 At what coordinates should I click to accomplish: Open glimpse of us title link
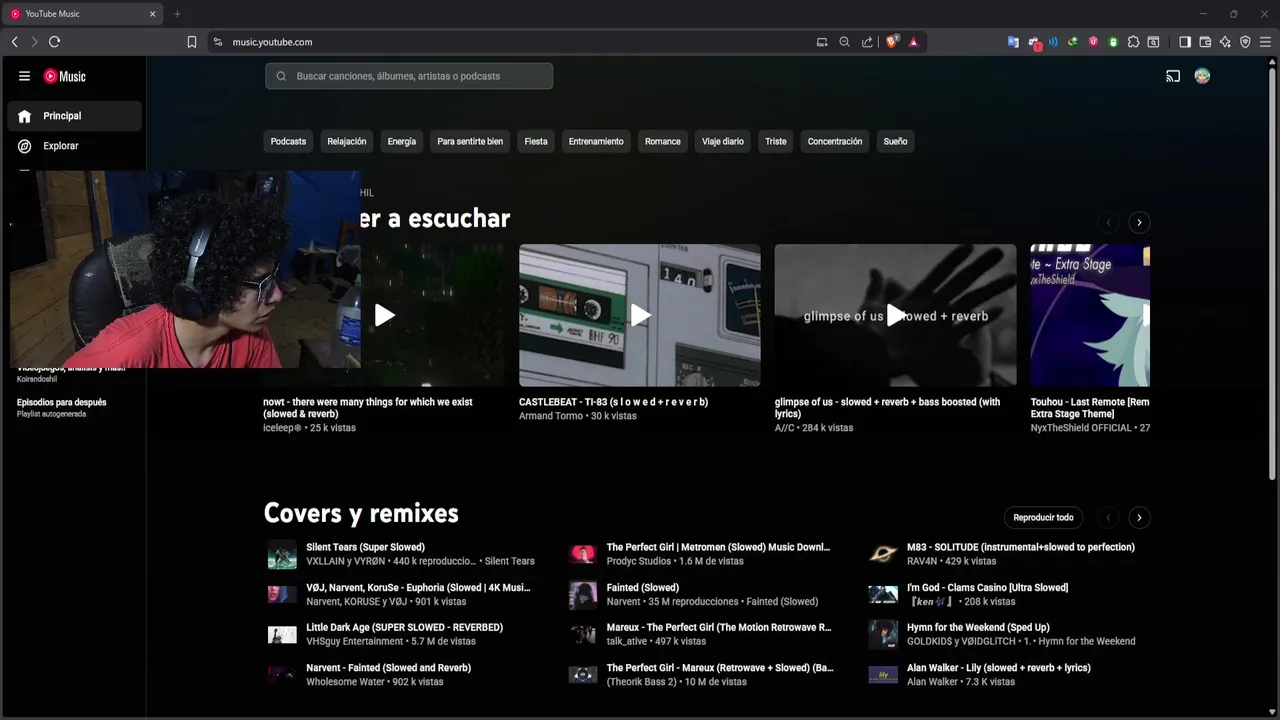tap(887, 408)
